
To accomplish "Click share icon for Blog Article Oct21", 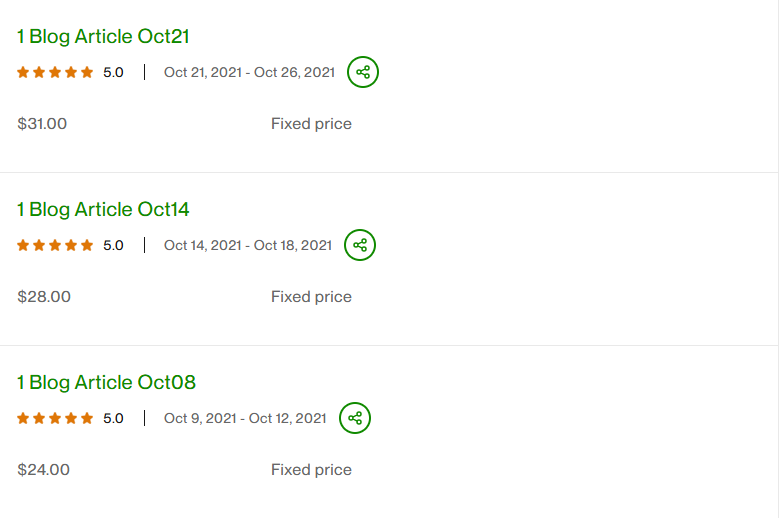I will [363, 72].
